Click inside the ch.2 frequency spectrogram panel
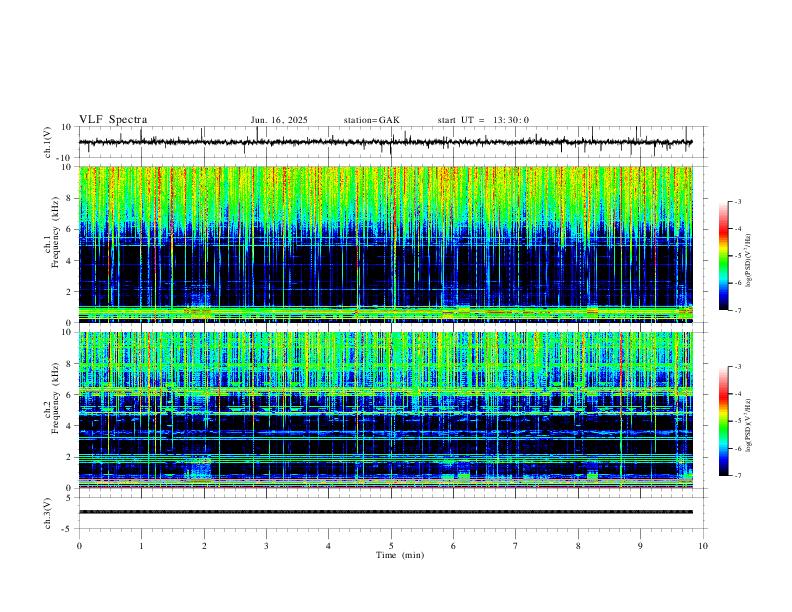792x612 pixels. 386,410
